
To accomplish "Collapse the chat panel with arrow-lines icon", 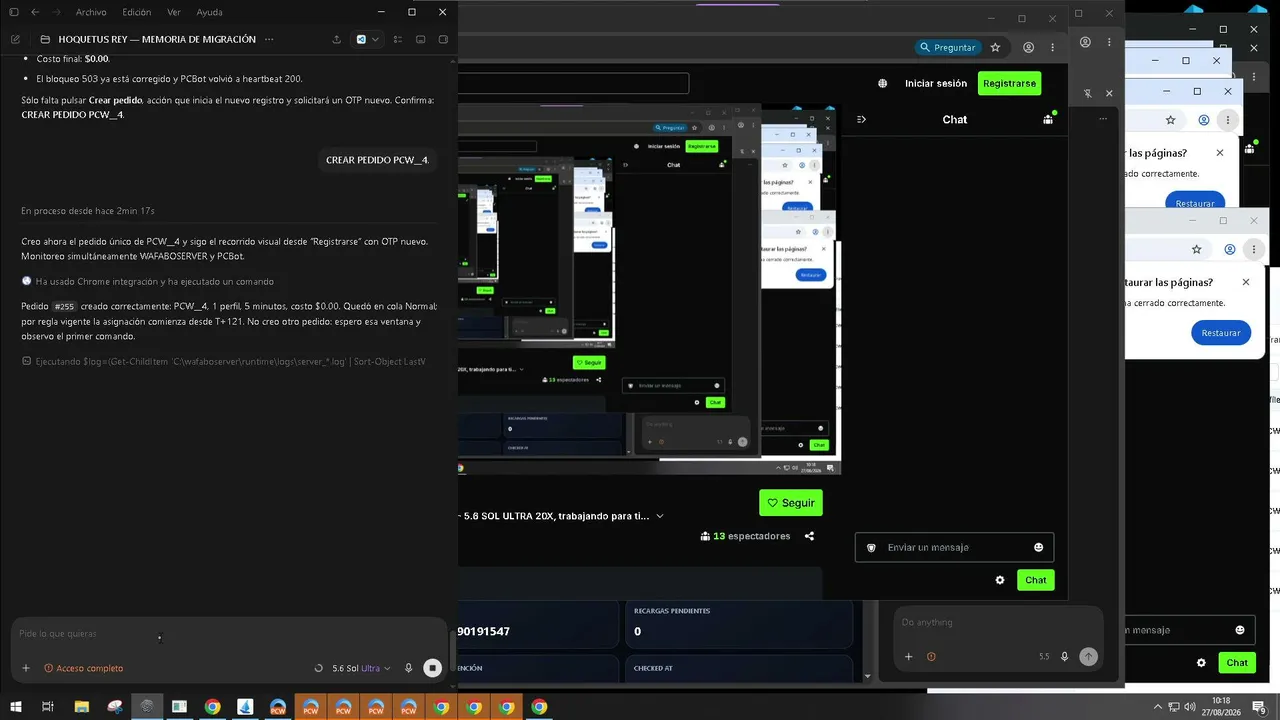I will 861,119.
